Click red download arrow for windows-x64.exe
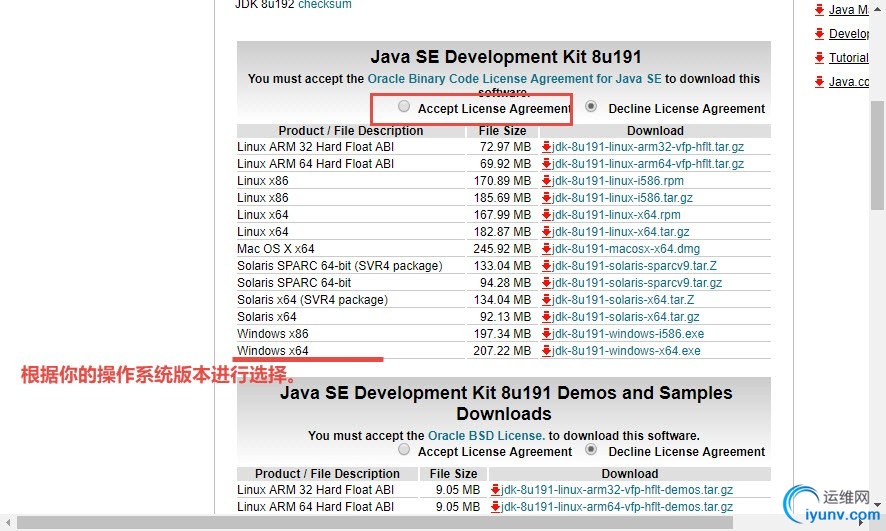Image resolution: width=886 pixels, height=531 pixels. [x=546, y=351]
